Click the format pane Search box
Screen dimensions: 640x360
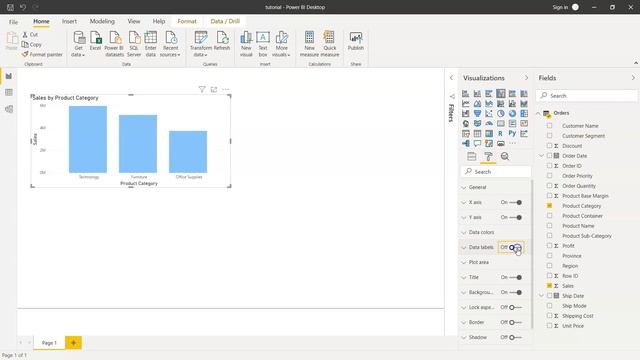496,172
